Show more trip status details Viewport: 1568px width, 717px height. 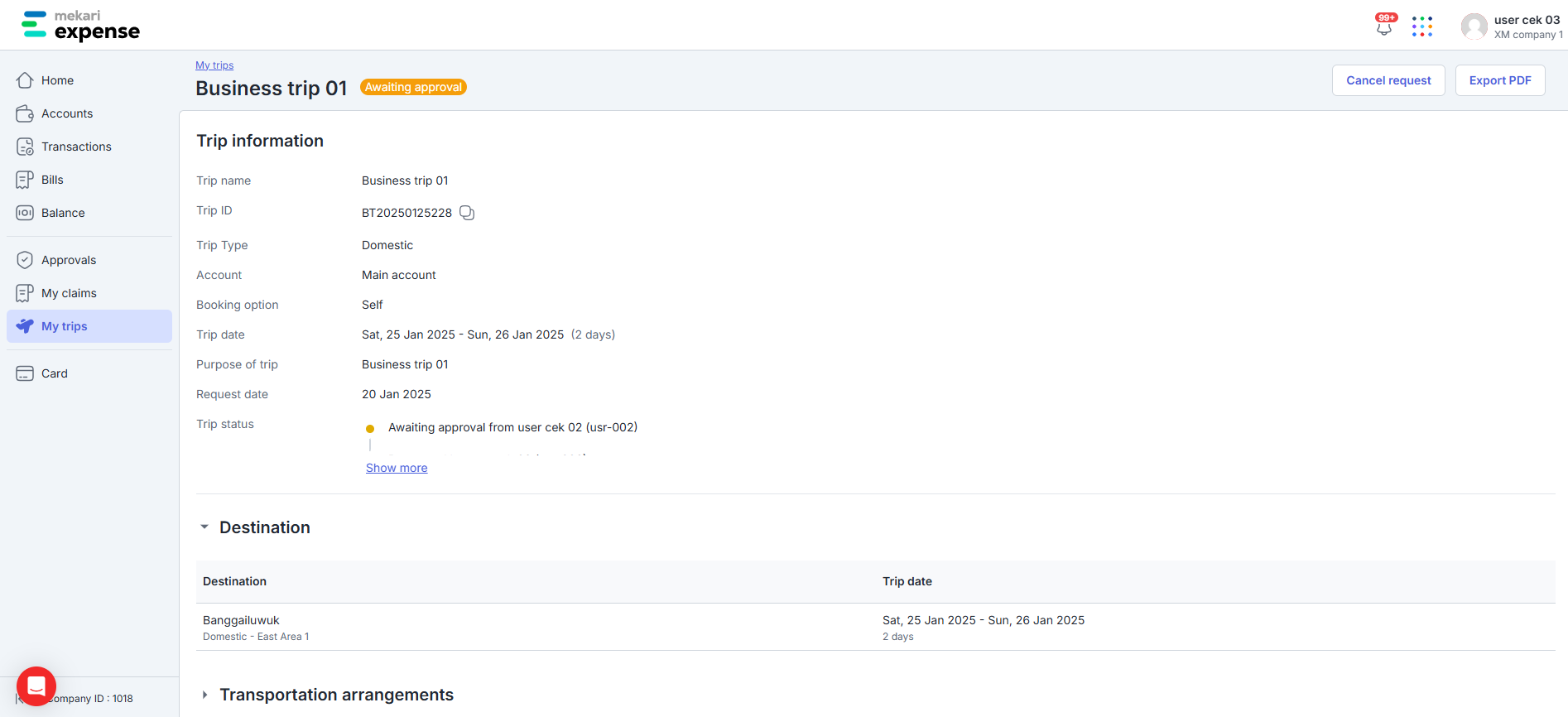click(397, 468)
